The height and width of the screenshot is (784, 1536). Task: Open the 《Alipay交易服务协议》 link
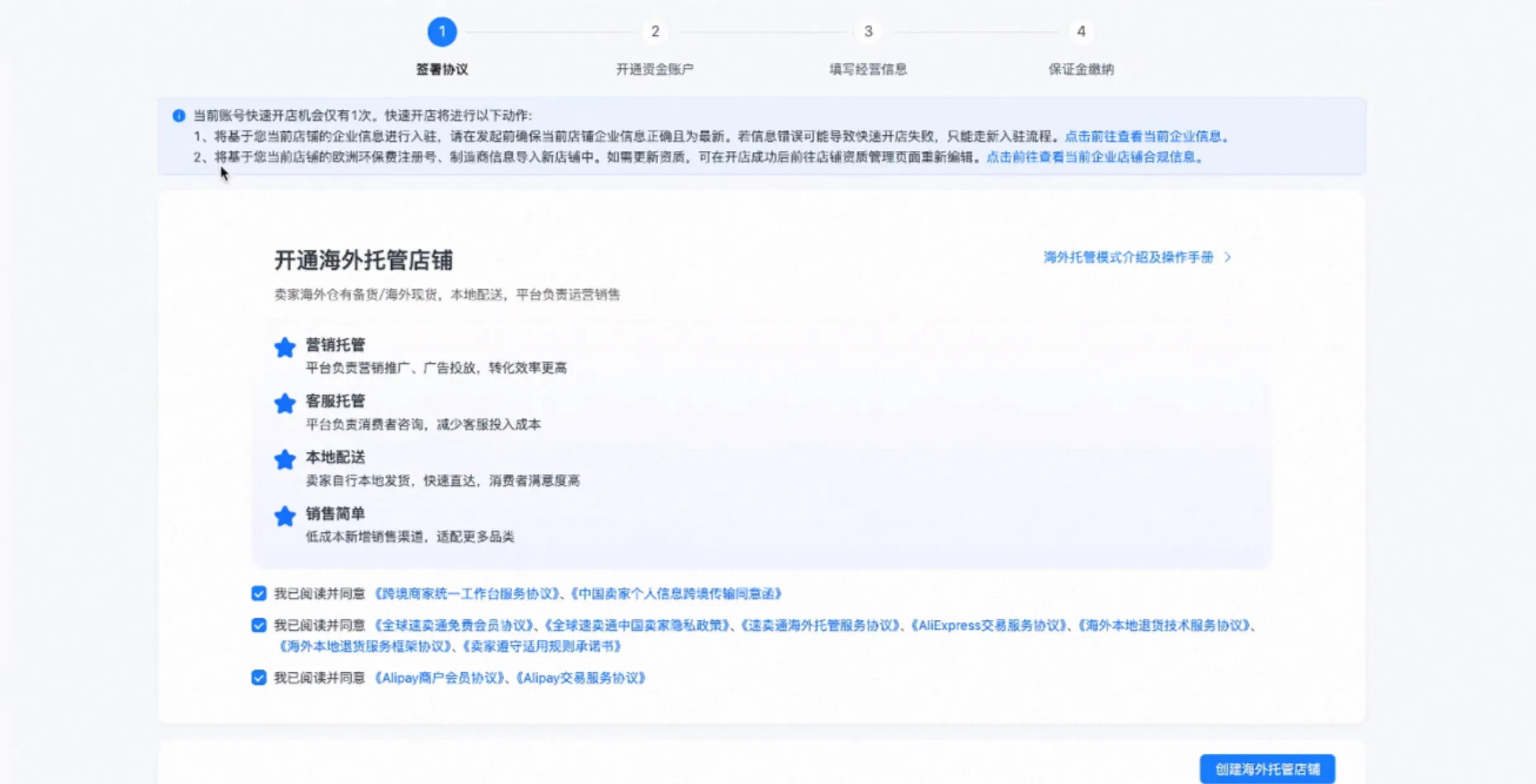point(580,678)
